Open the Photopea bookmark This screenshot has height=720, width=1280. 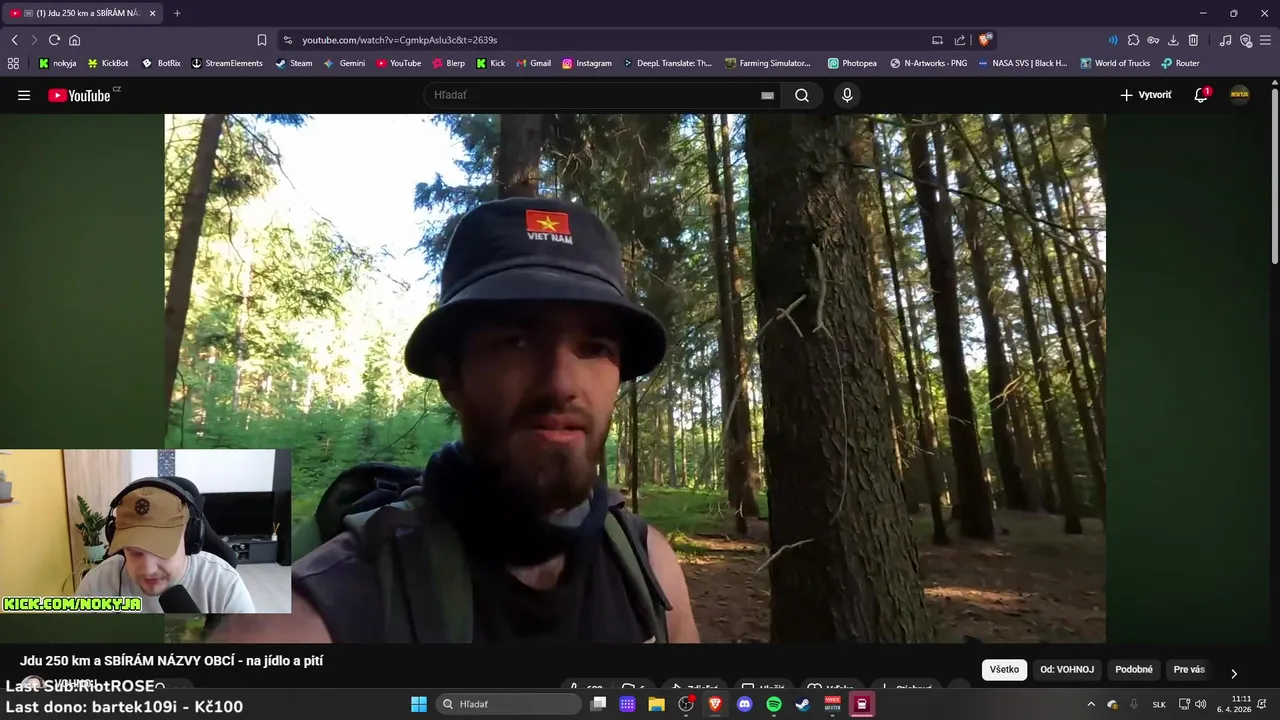853,63
